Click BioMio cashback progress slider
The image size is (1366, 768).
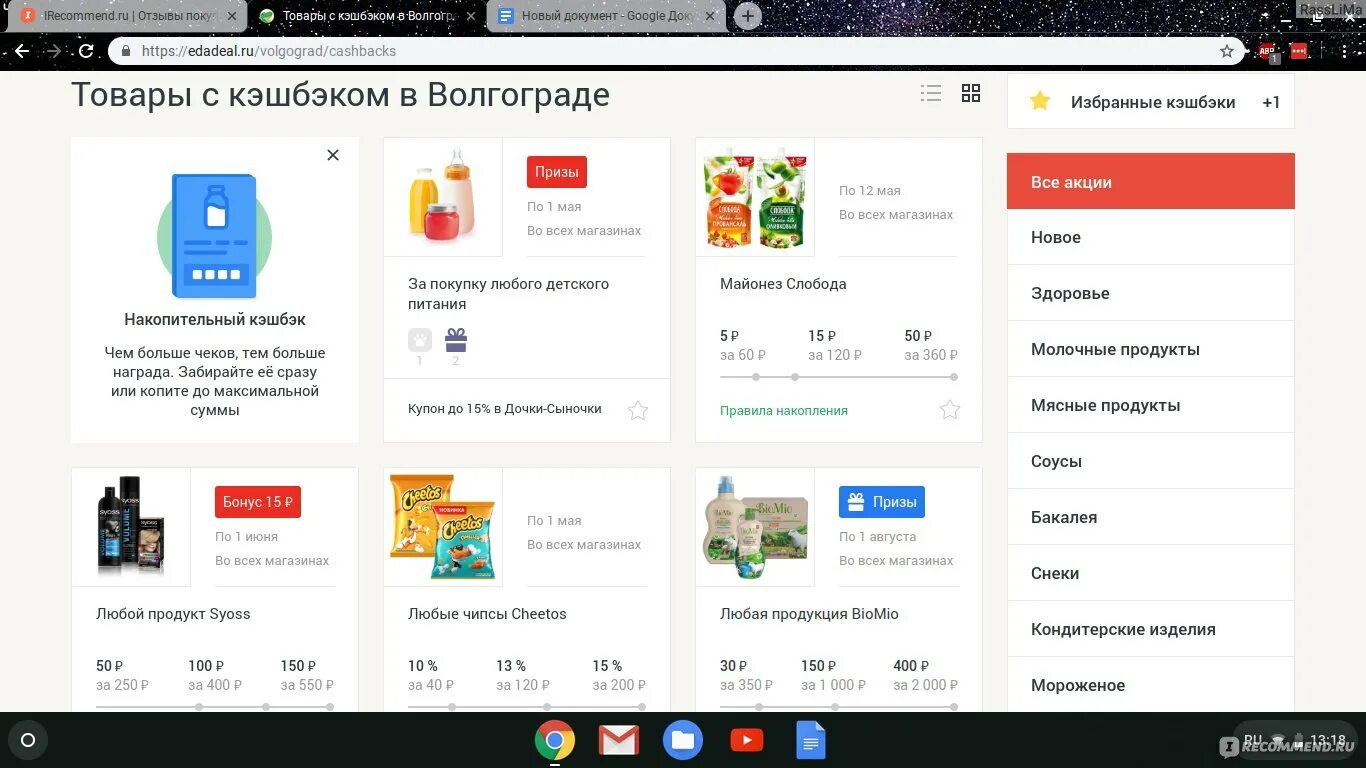coord(839,707)
